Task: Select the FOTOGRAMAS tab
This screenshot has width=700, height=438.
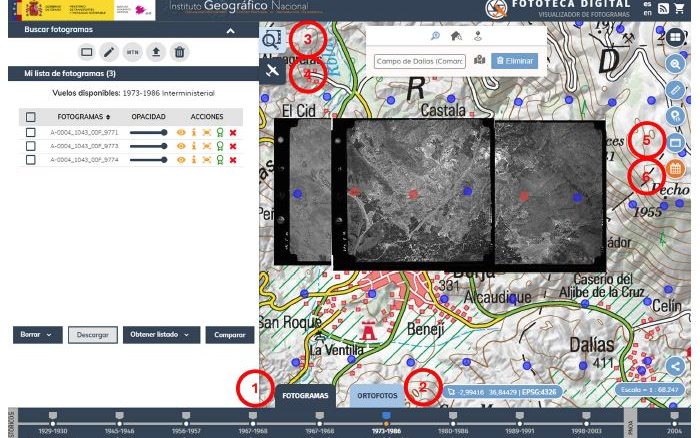Action: [305, 396]
